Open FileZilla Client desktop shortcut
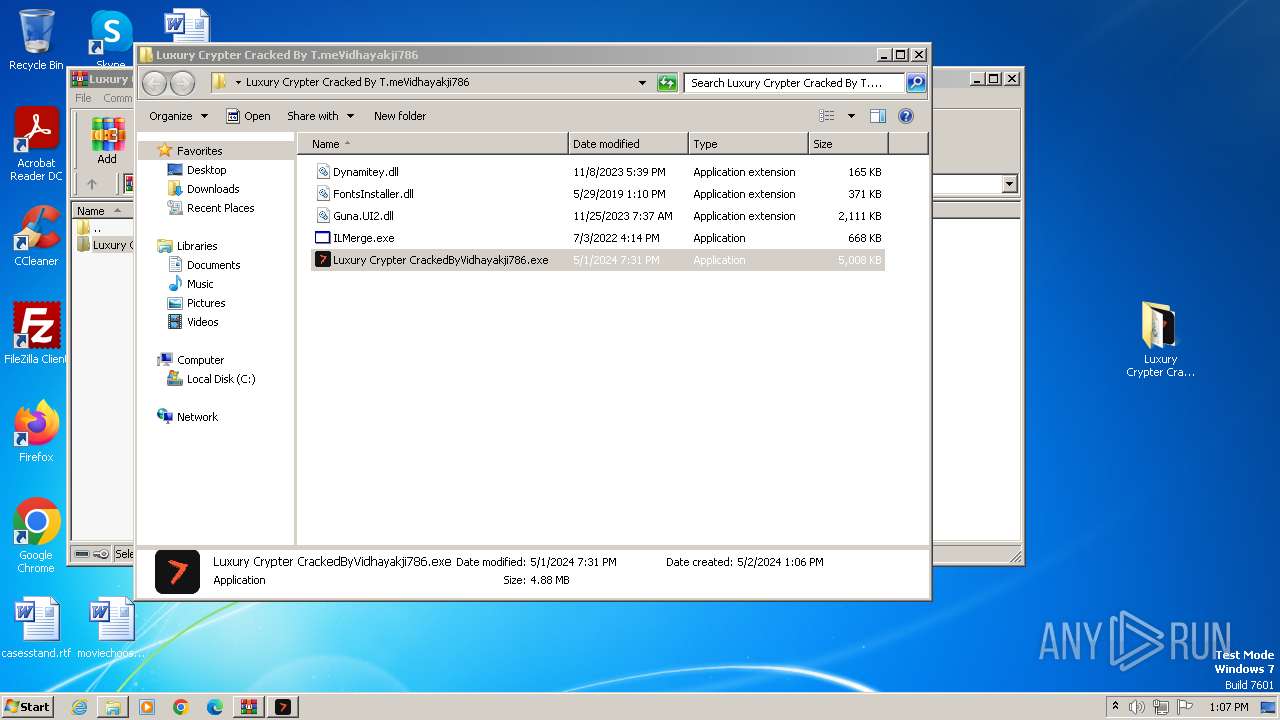Viewport: 1280px width, 720px height. tap(36, 334)
